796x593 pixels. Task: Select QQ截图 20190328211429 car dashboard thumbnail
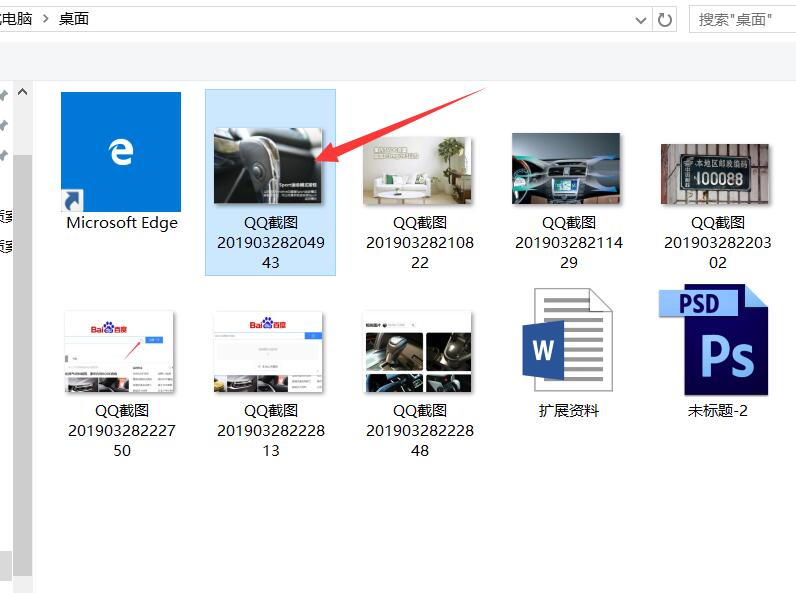567,170
